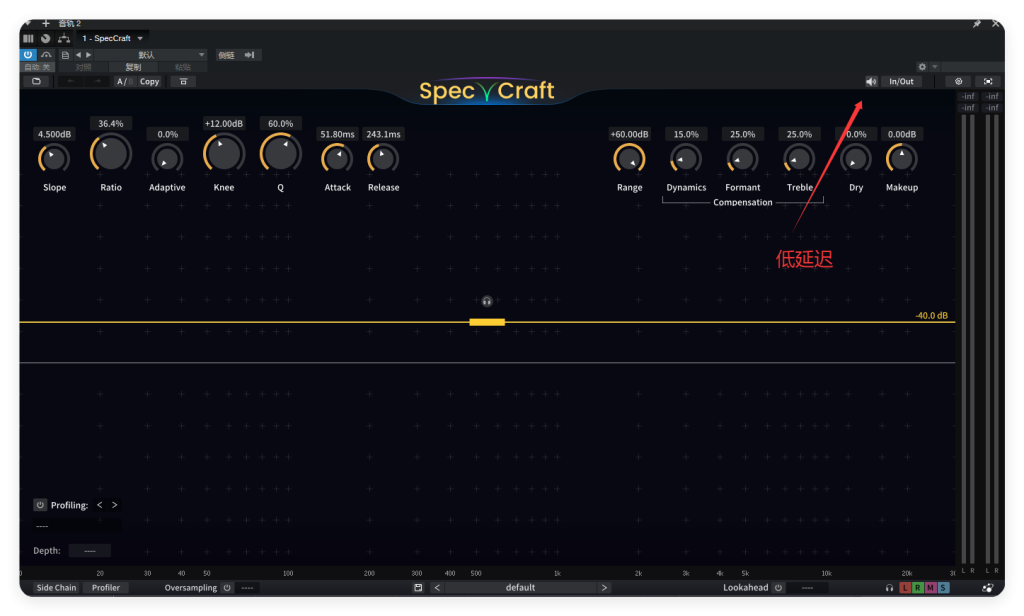Click the 36.4% Ratio value field
This screenshot has height=616, width=1024.
[x=111, y=123]
